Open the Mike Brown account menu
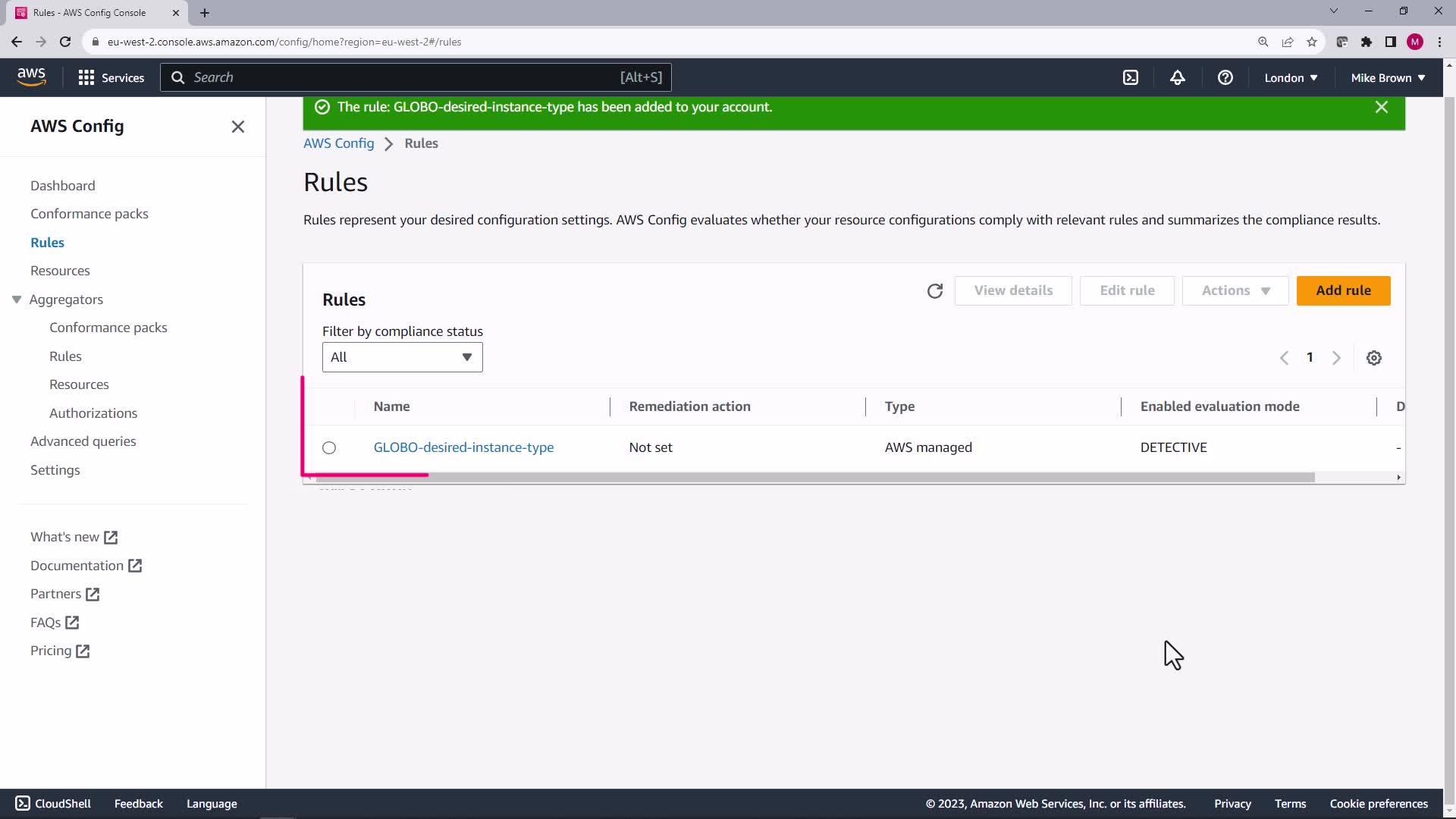 tap(1388, 77)
